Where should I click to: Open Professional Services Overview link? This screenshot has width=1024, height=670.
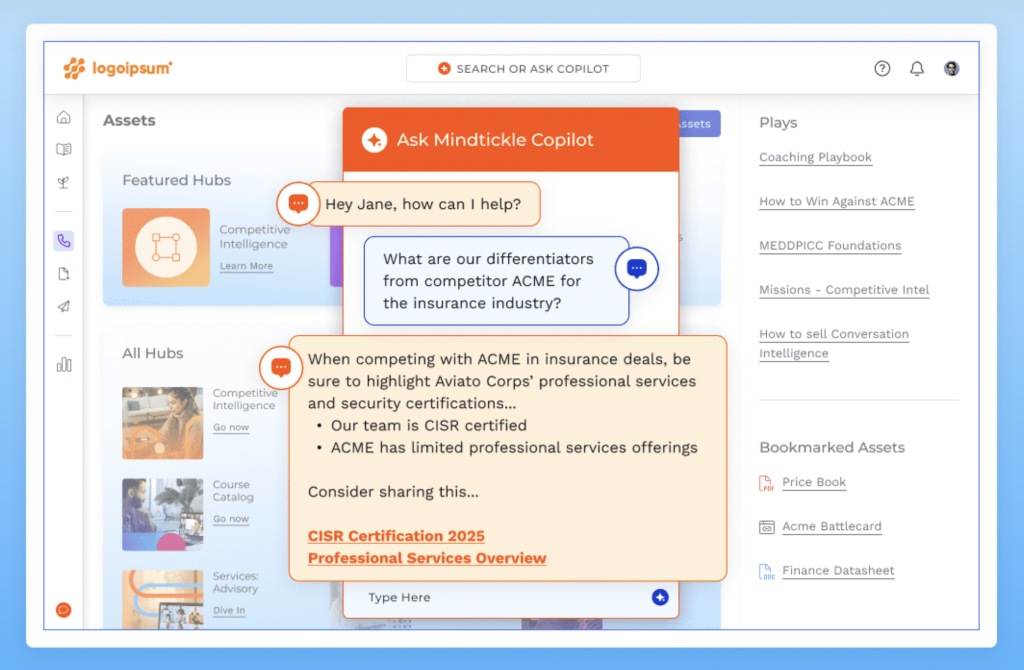426,558
